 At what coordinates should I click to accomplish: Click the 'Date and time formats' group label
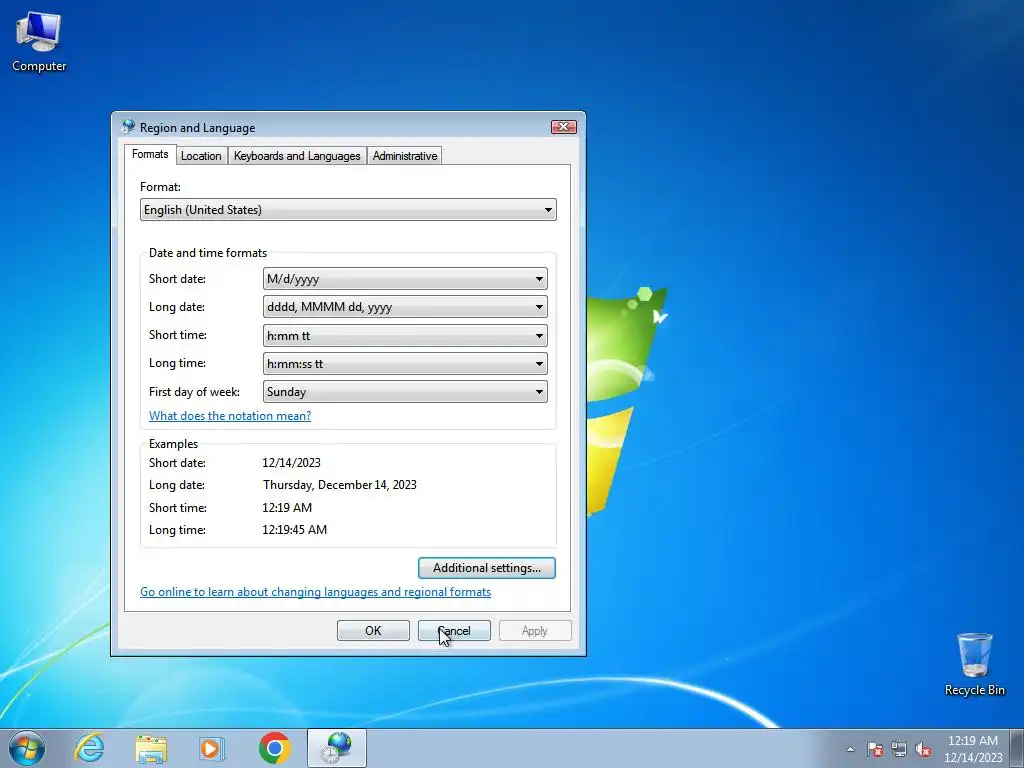(208, 253)
